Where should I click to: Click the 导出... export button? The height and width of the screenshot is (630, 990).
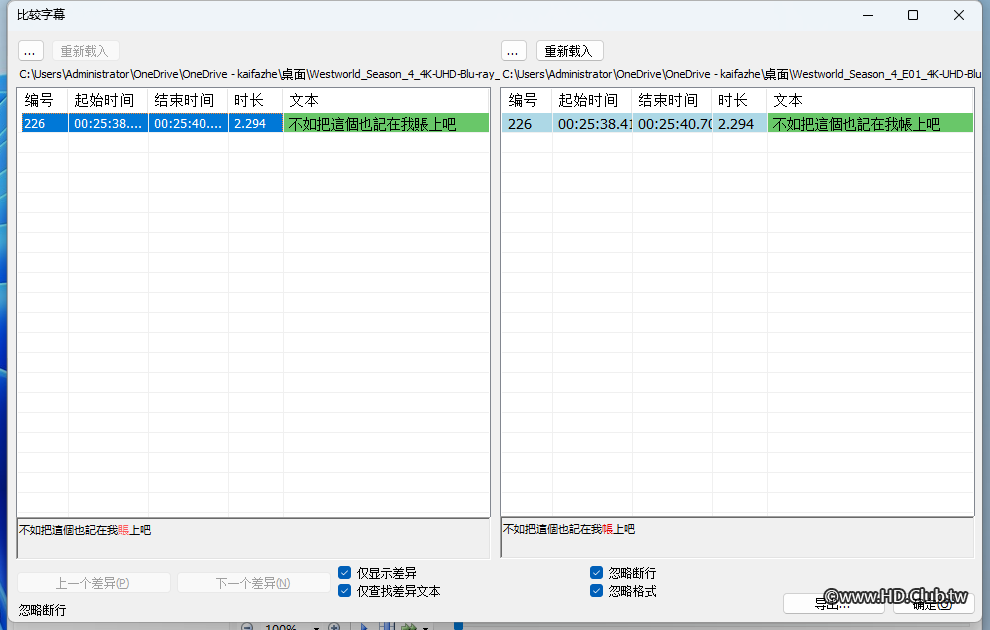point(833,604)
